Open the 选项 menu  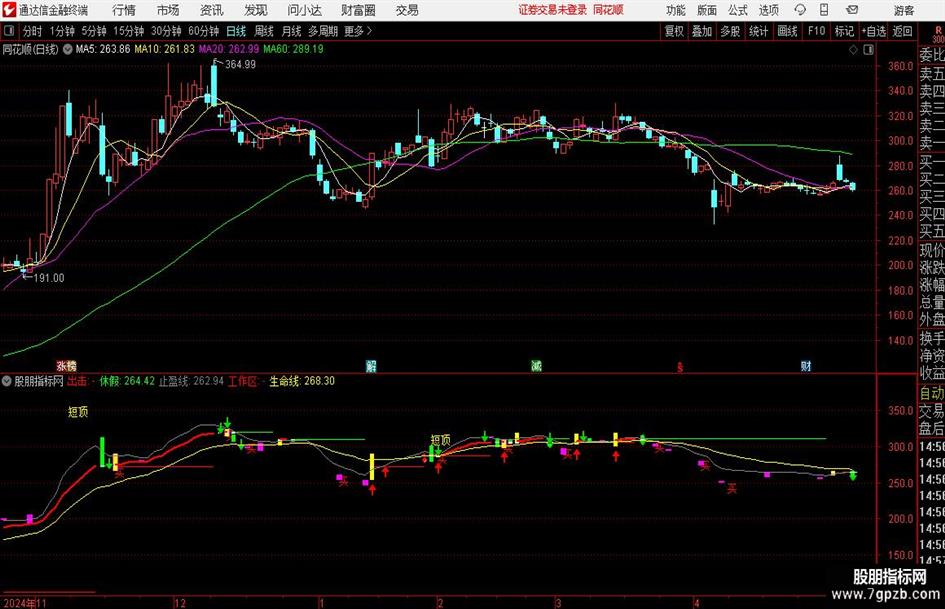pos(768,10)
